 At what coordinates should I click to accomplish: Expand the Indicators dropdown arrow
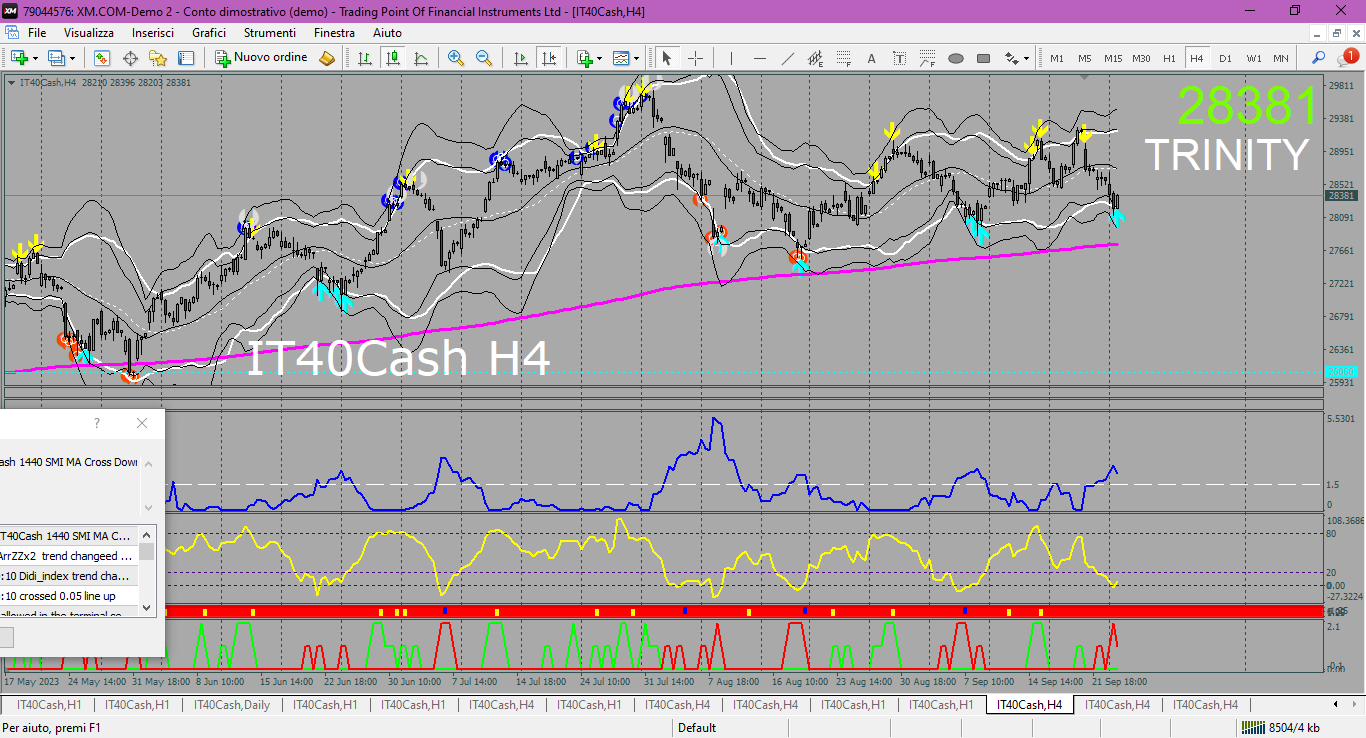coord(599,58)
